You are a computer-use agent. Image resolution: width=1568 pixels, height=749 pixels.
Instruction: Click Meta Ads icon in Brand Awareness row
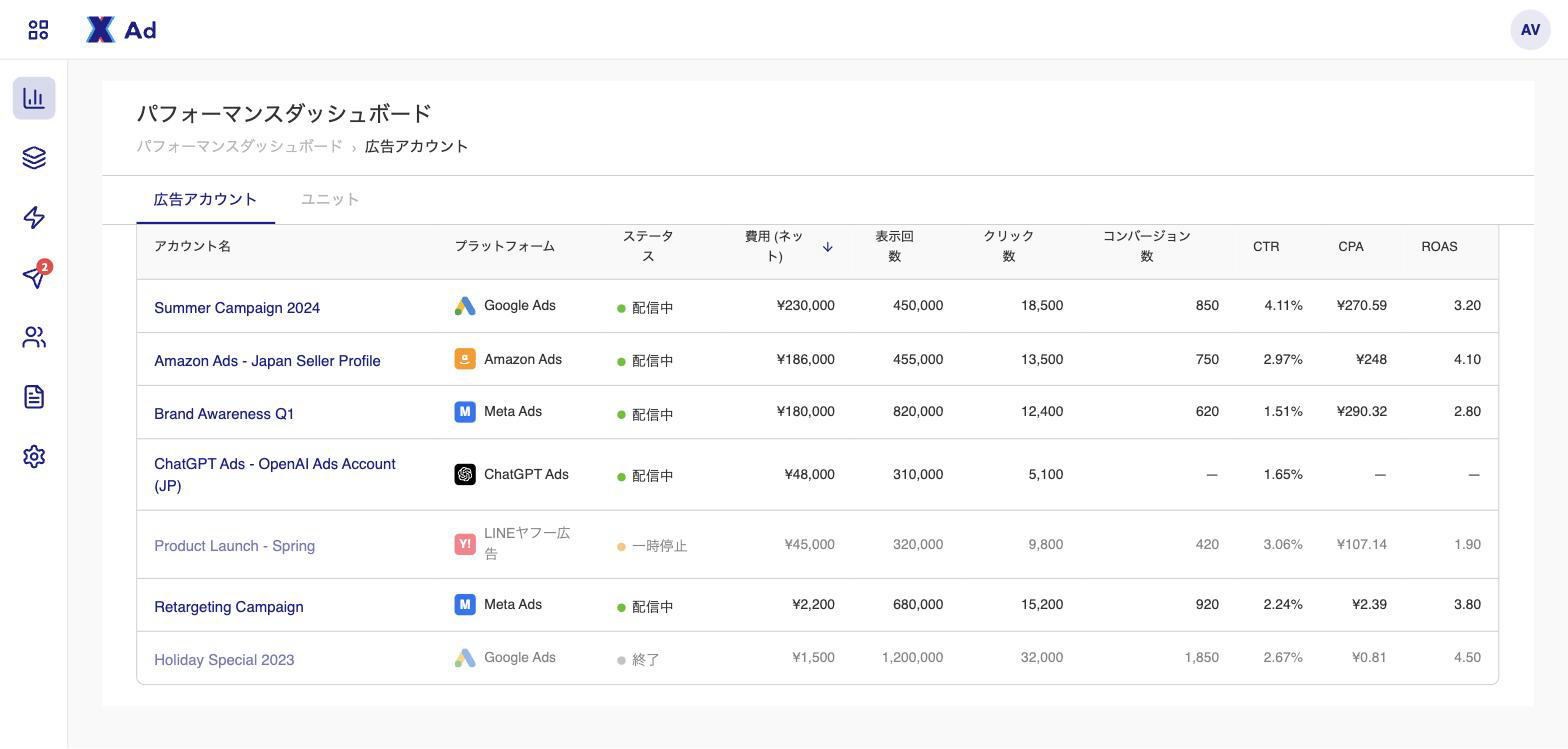tap(465, 412)
